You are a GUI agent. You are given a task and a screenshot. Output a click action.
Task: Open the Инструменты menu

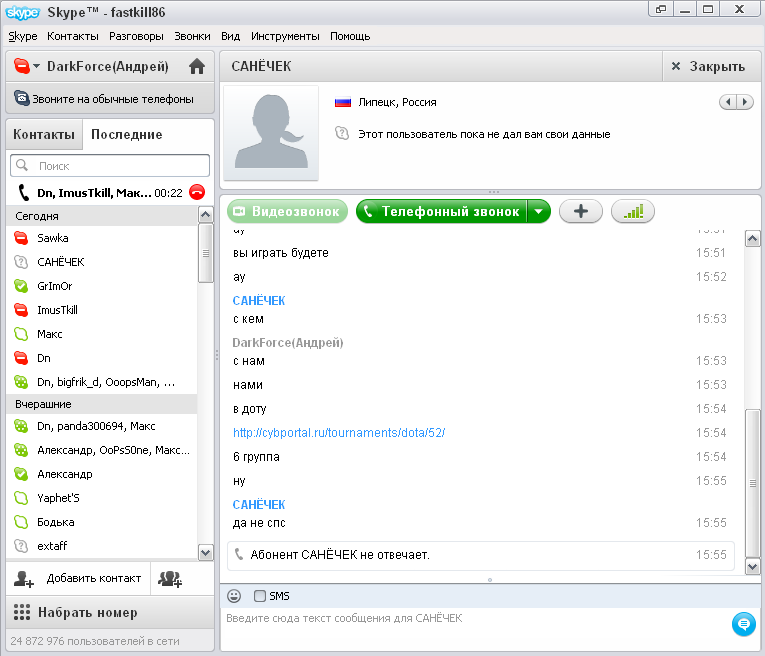click(285, 36)
